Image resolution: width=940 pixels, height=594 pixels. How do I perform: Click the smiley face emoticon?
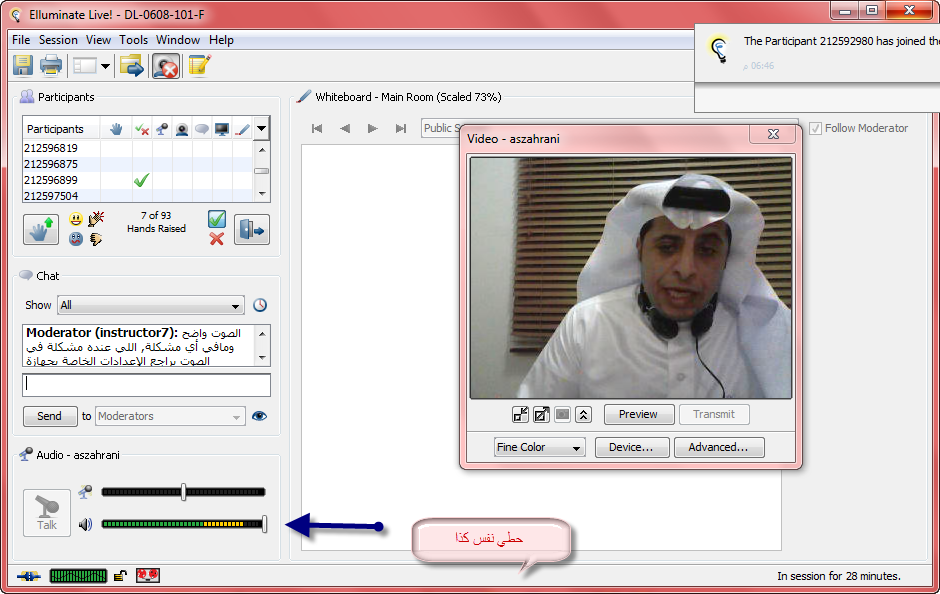pyautogui.click(x=76, y=219)
